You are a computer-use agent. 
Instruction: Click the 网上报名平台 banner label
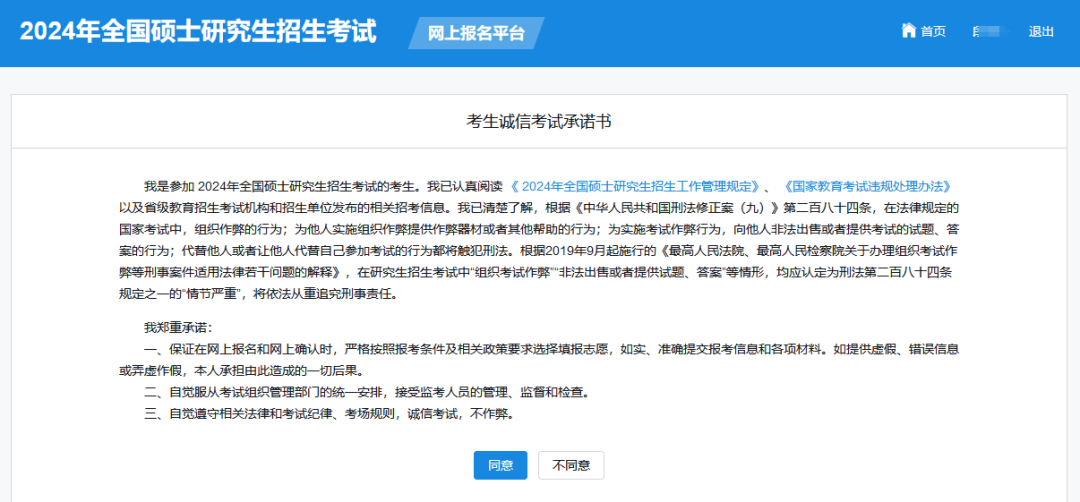(x=476, y=33)
